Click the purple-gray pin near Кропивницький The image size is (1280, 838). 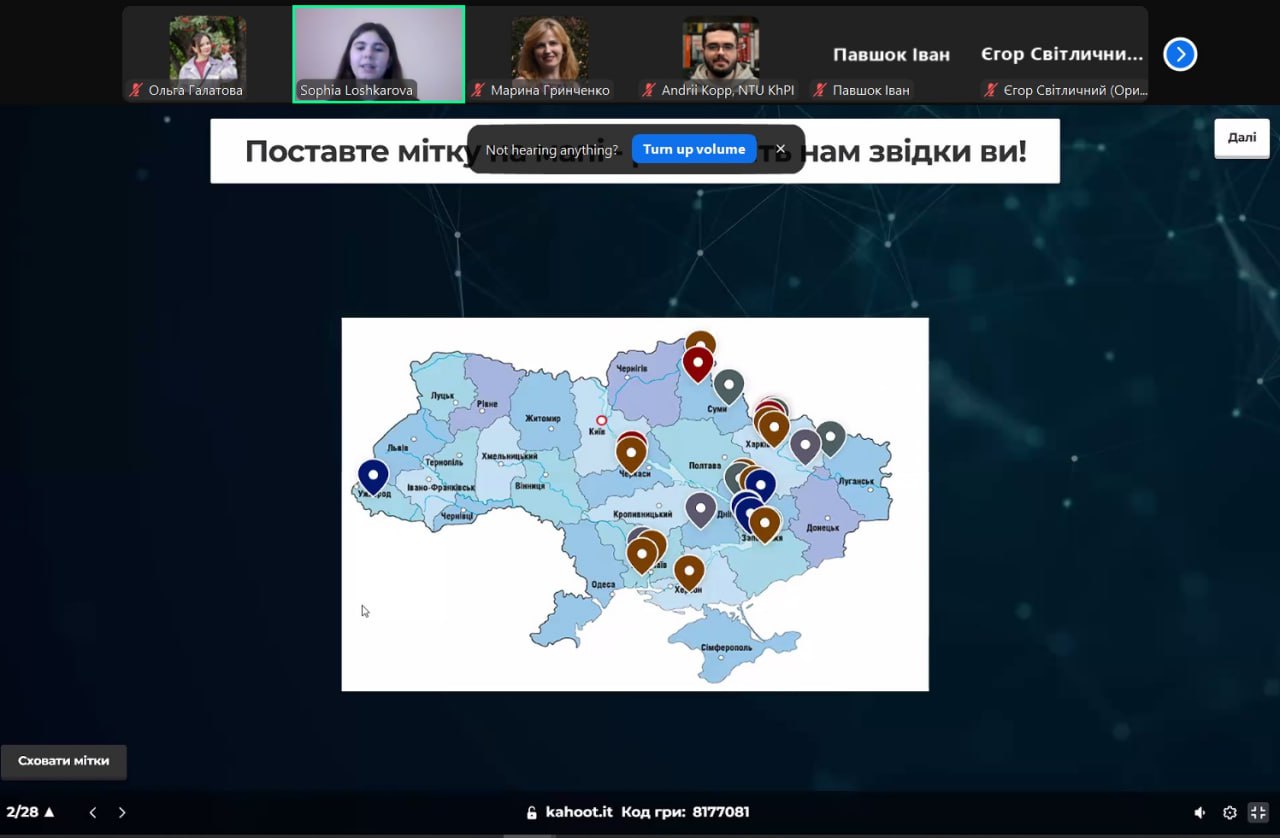[700, 509]
